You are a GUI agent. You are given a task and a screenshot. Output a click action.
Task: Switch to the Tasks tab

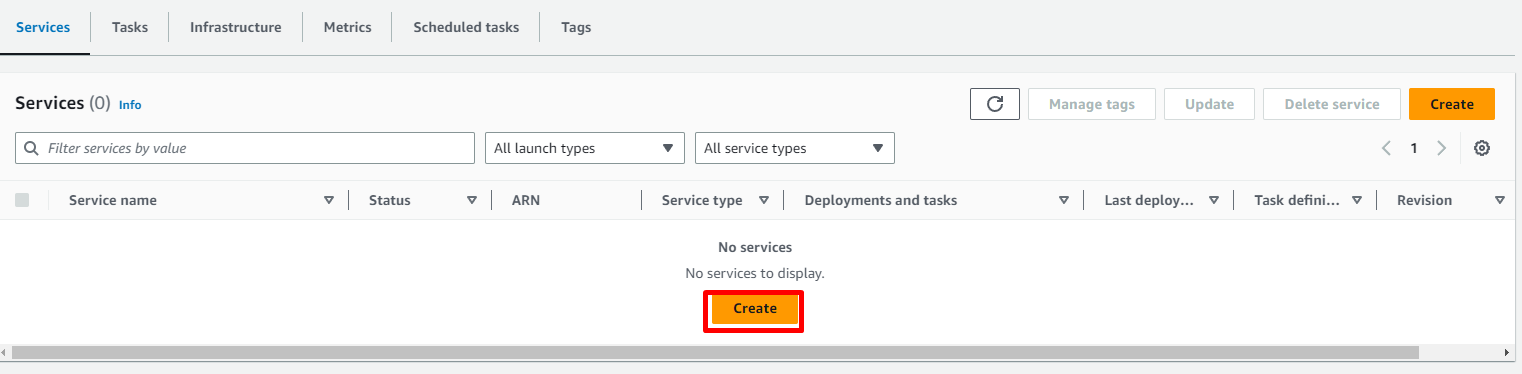pos(130,27)
